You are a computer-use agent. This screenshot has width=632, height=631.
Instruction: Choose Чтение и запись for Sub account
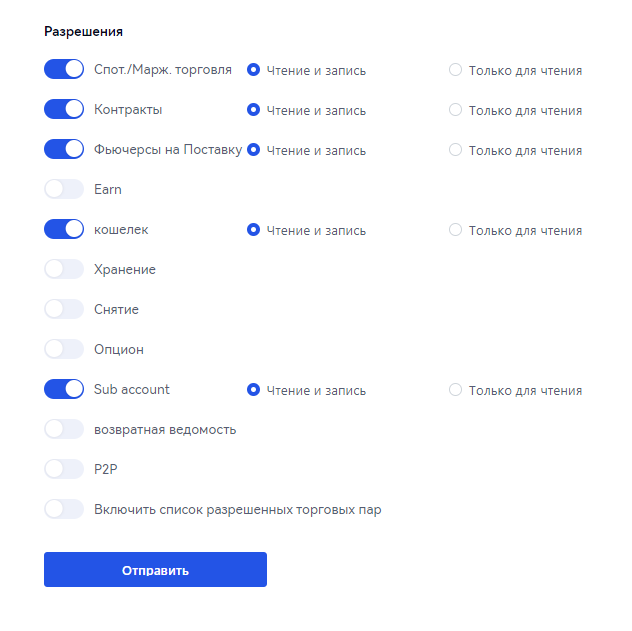(254, 390)
